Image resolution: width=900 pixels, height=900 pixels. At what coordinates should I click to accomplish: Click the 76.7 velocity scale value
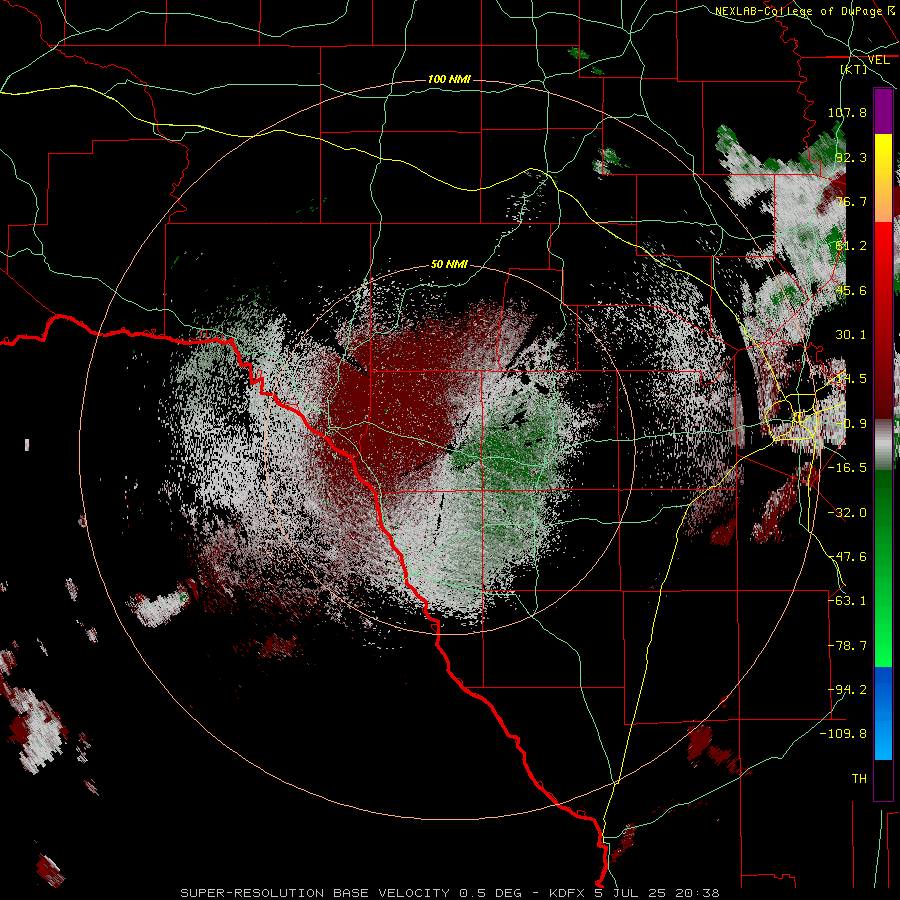(x=851, y=201)
